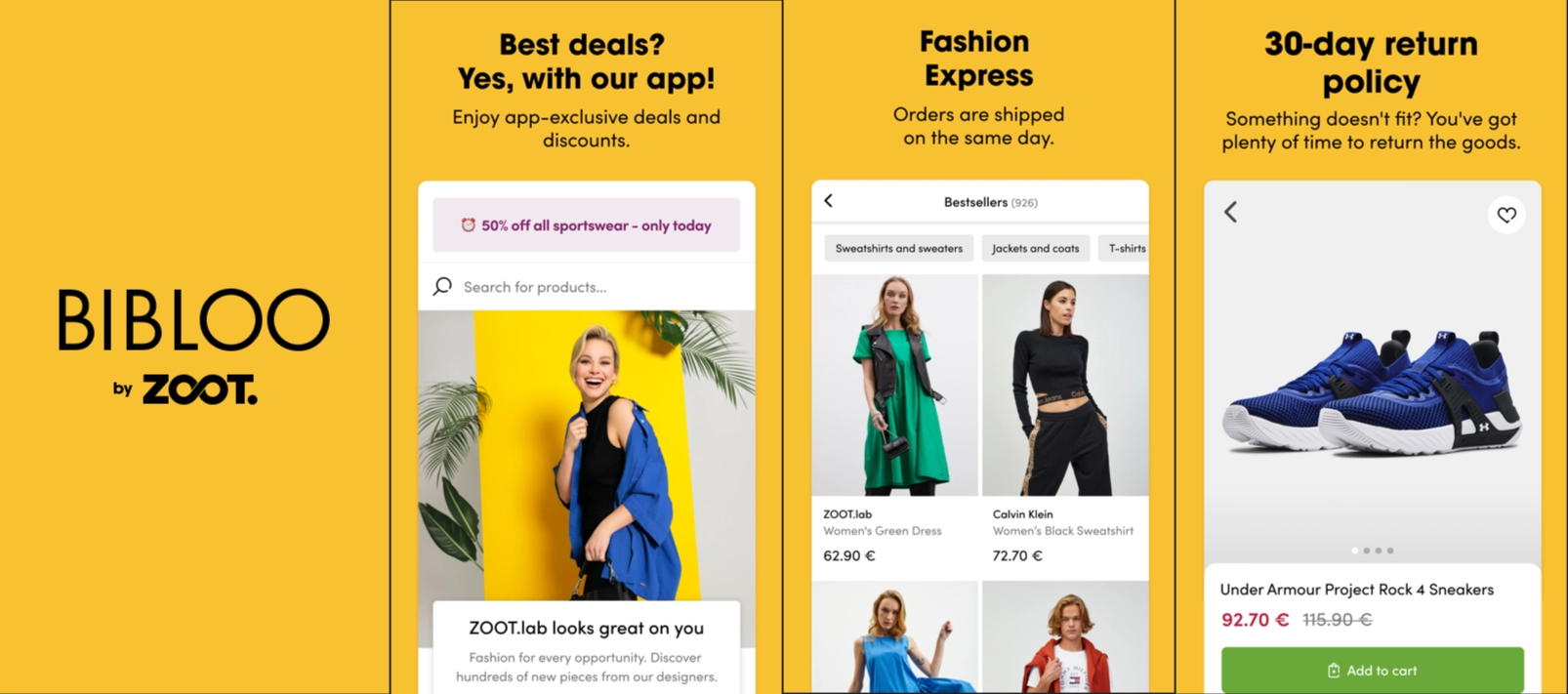Open the Women's Green Dress product image
The height and width of the screenshot is (694, 1568).
(x=895, y=386)
